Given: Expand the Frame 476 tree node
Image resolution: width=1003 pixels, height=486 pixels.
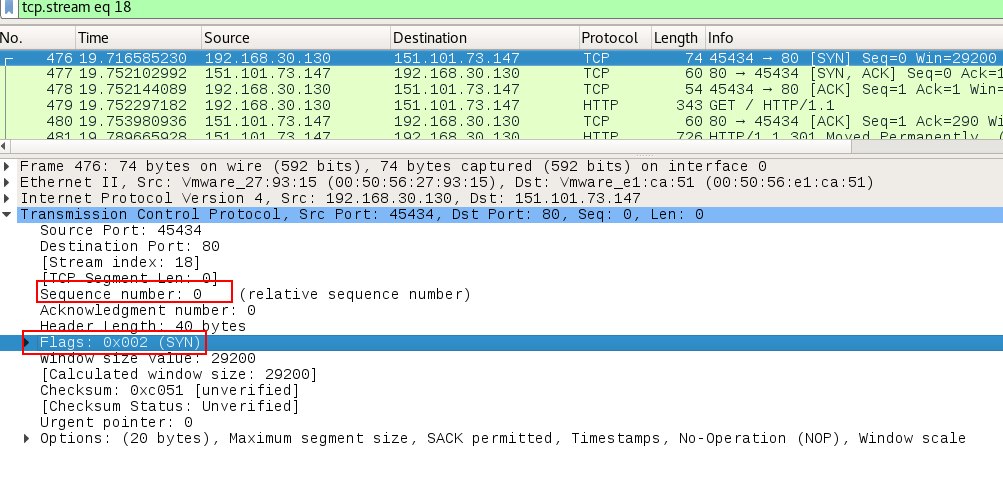Looking at the screenshot, I should pyautogui.click(x=7, y=166).
